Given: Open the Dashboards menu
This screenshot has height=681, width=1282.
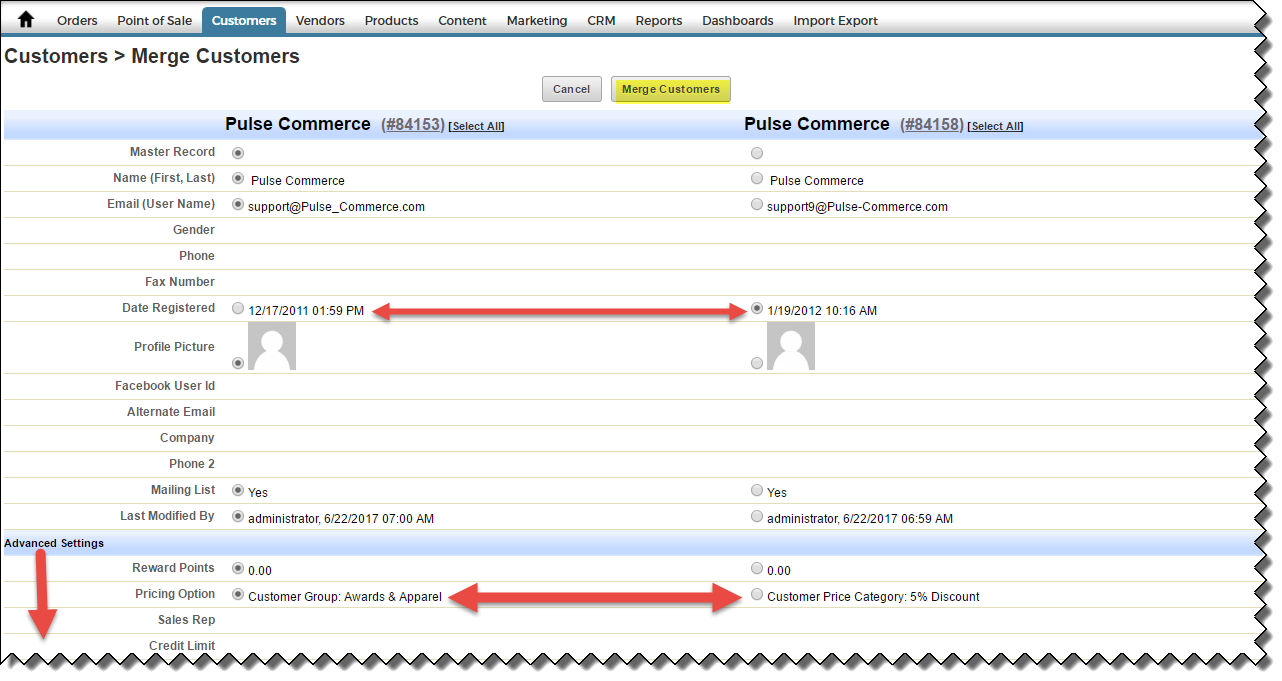Looking at the screenshot, I should coord(737,20).
